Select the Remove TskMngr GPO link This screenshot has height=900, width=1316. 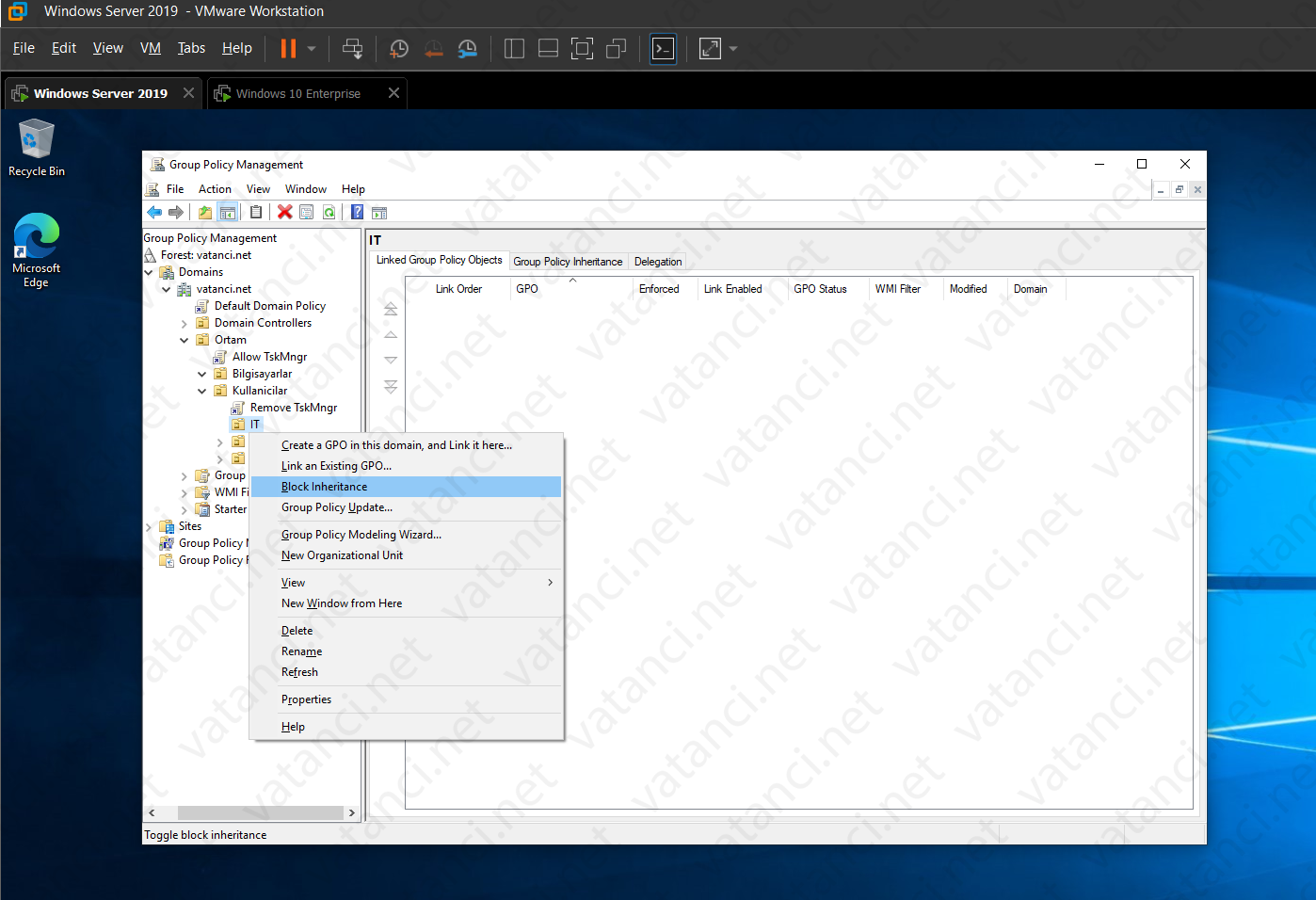[x=296, y=407]
